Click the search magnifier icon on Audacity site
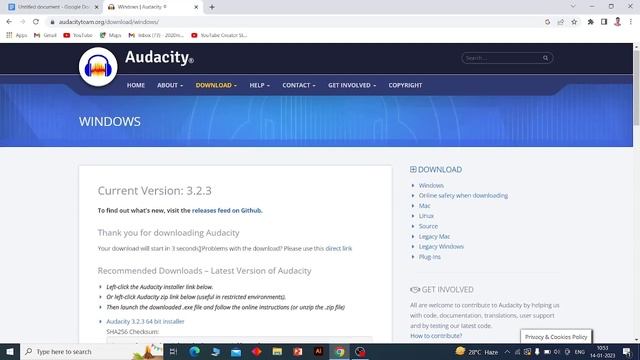The height and width of the screenshot is (360, 640). tap(545, 58)
